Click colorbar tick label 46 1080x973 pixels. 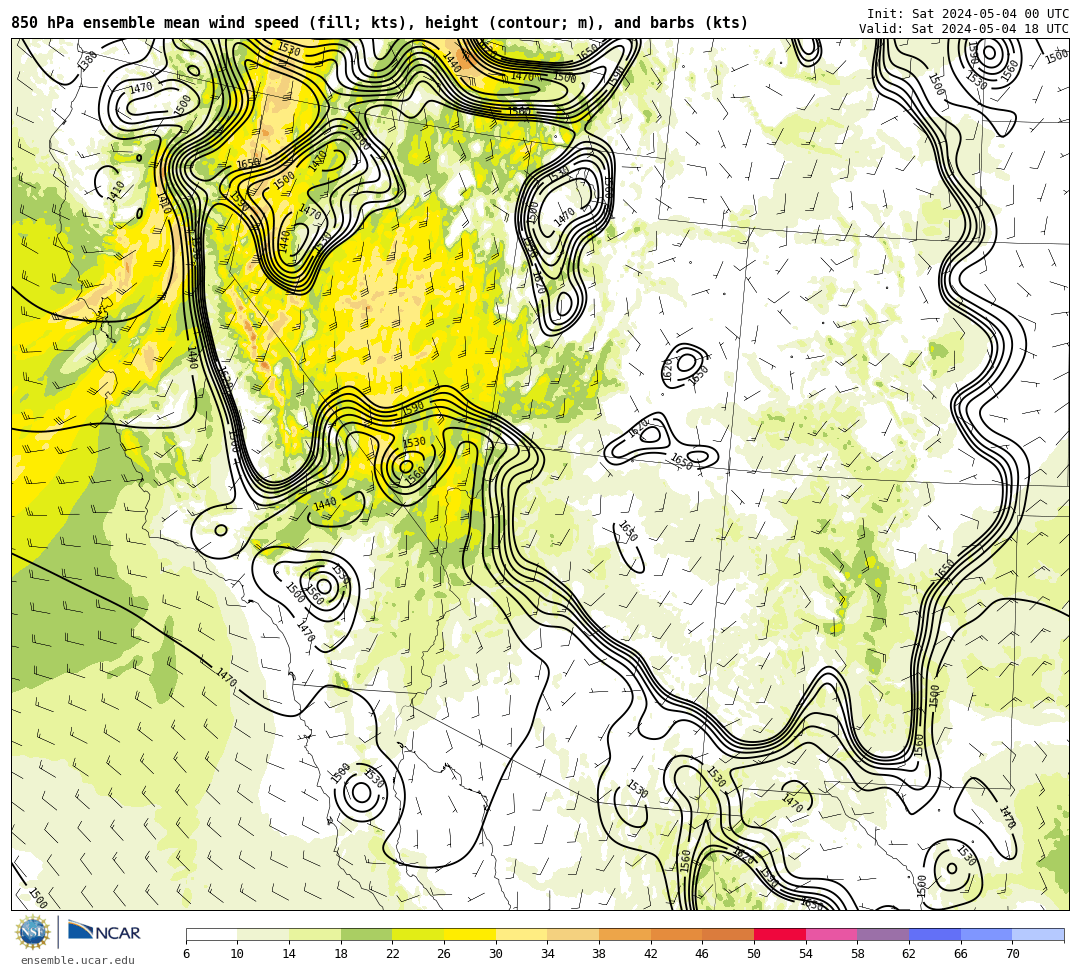coord(703,954)
